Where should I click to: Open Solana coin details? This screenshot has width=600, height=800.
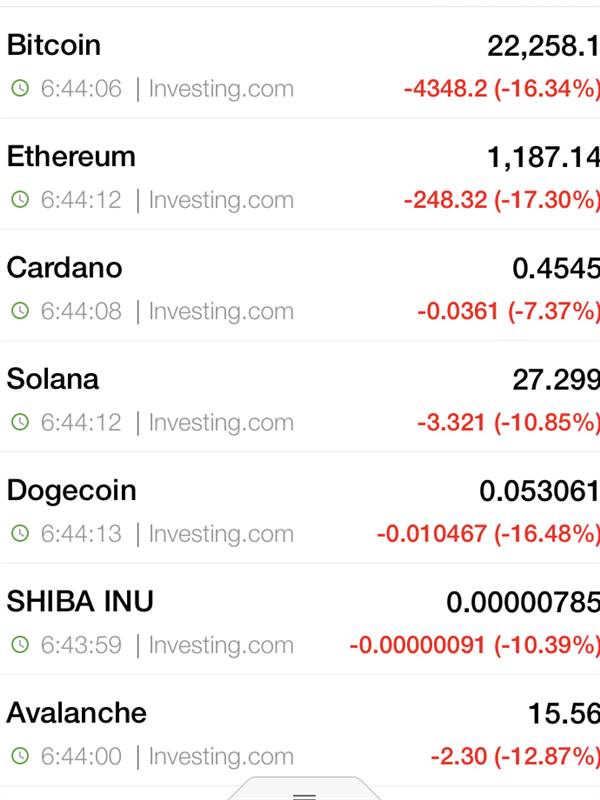click(300, 396)
